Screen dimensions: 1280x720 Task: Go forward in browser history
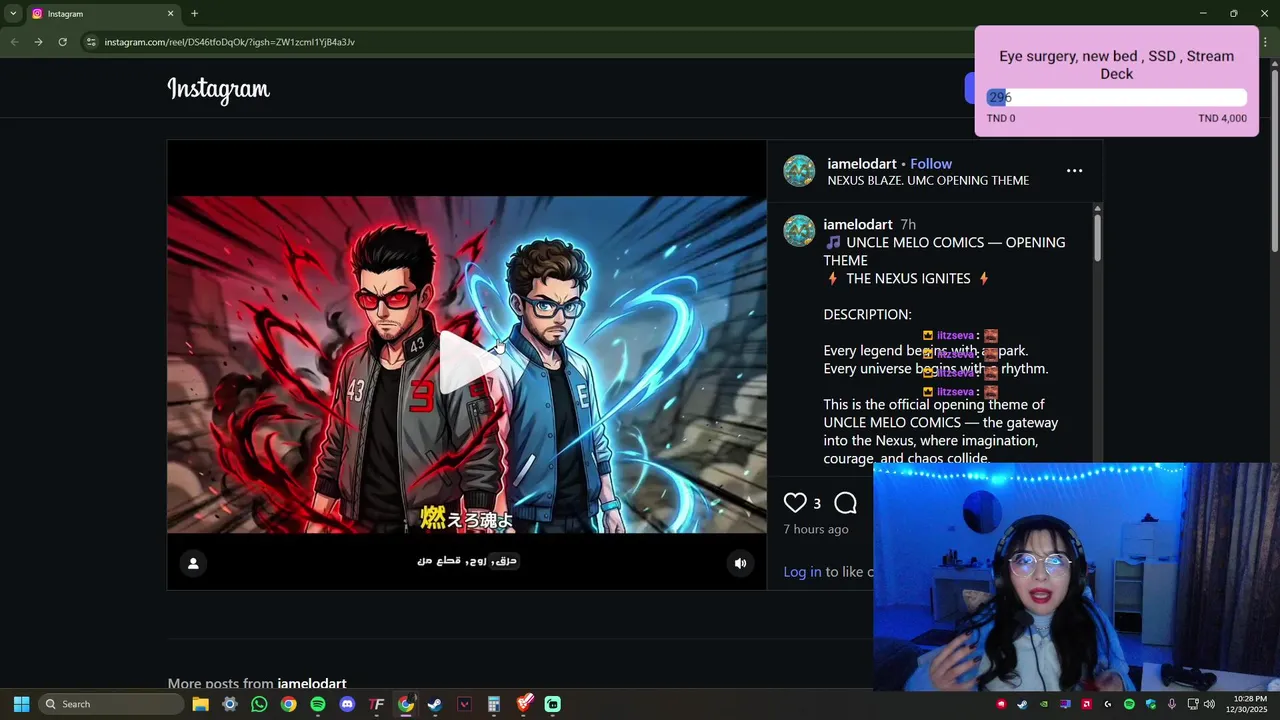[x=38, y=42]
